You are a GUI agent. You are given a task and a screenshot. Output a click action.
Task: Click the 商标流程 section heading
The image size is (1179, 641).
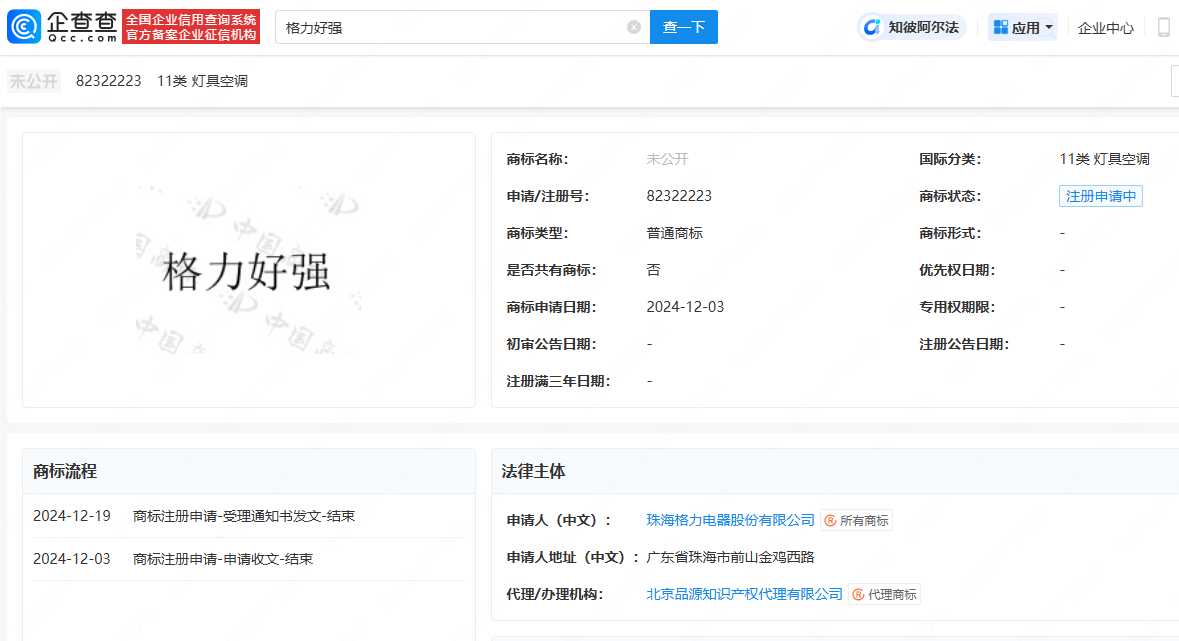pos(65,472)
